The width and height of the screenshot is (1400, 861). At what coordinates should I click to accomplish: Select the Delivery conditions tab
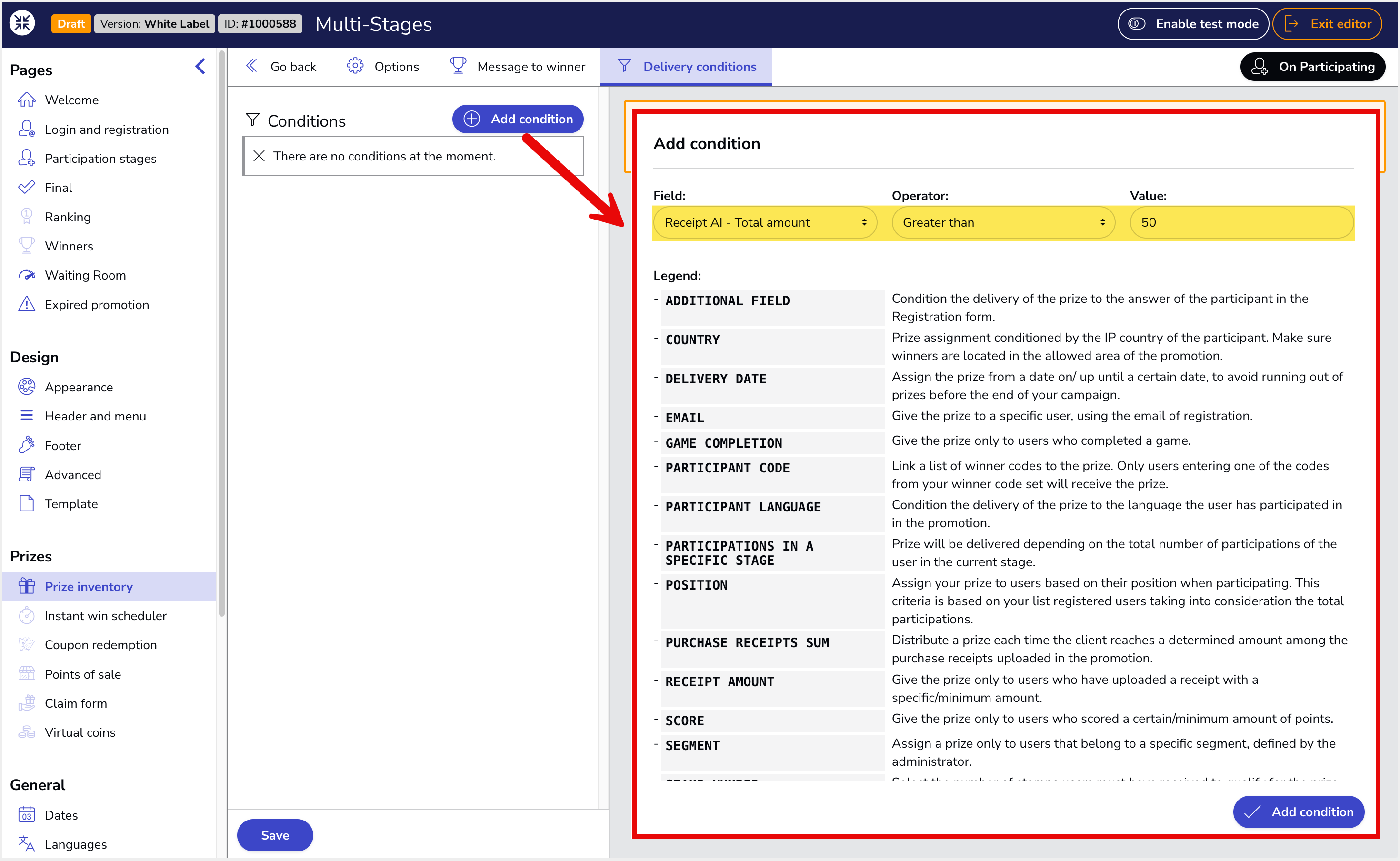click(686, 67)
